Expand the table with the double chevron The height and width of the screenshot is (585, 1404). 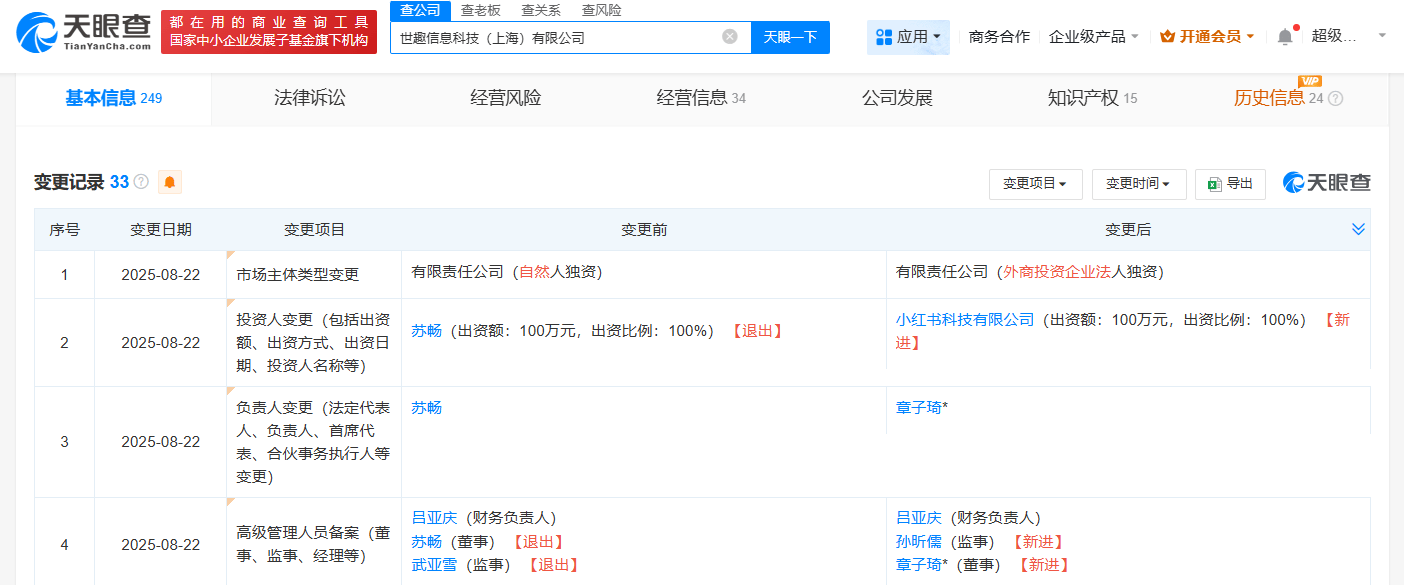click(1358, 230)
